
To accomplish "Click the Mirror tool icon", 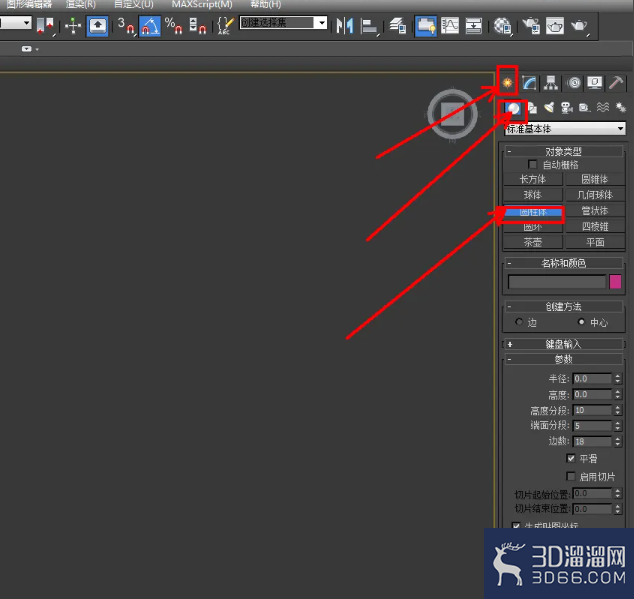I will 345,25.
